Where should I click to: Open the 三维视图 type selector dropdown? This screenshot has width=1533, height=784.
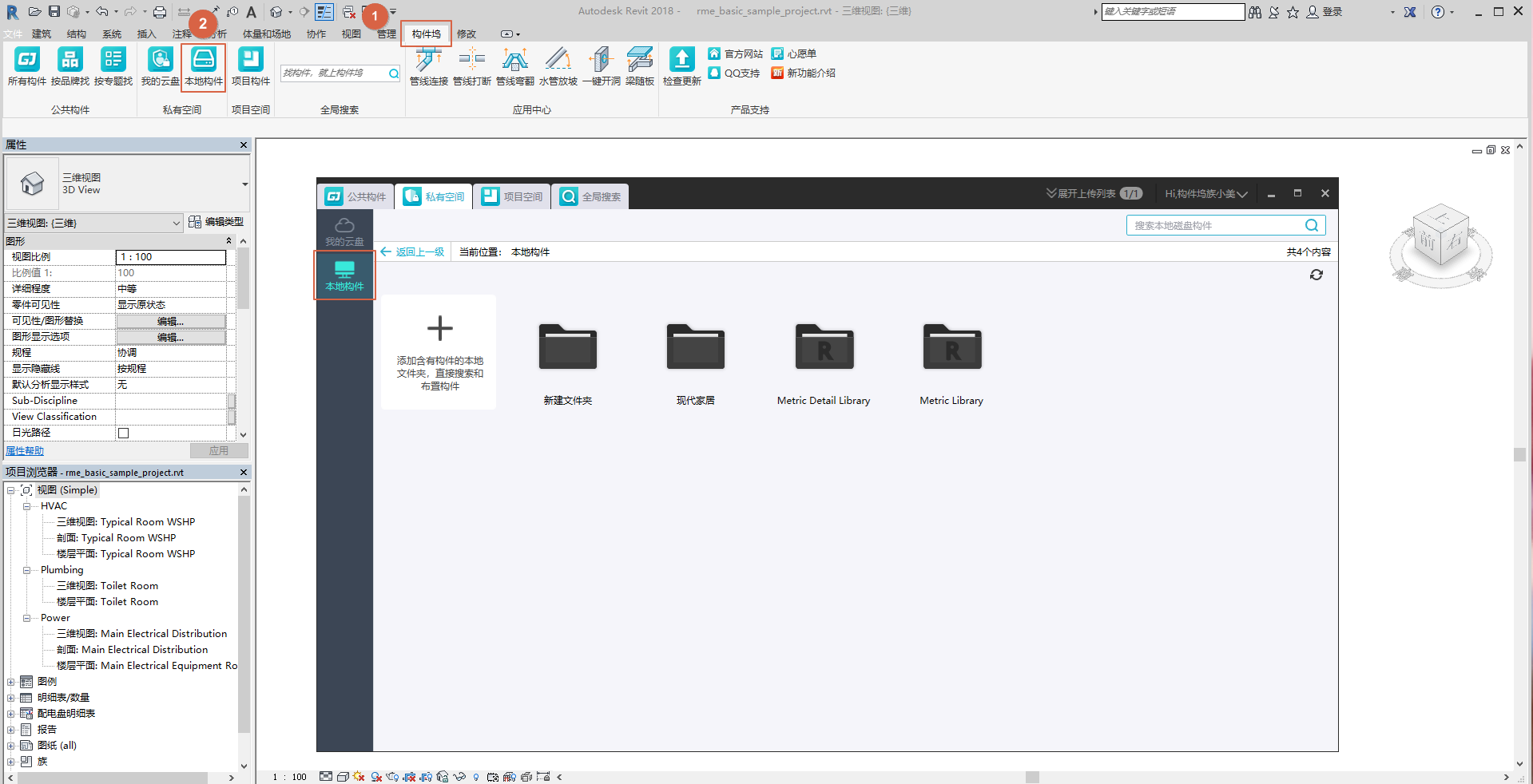(244, 184)
